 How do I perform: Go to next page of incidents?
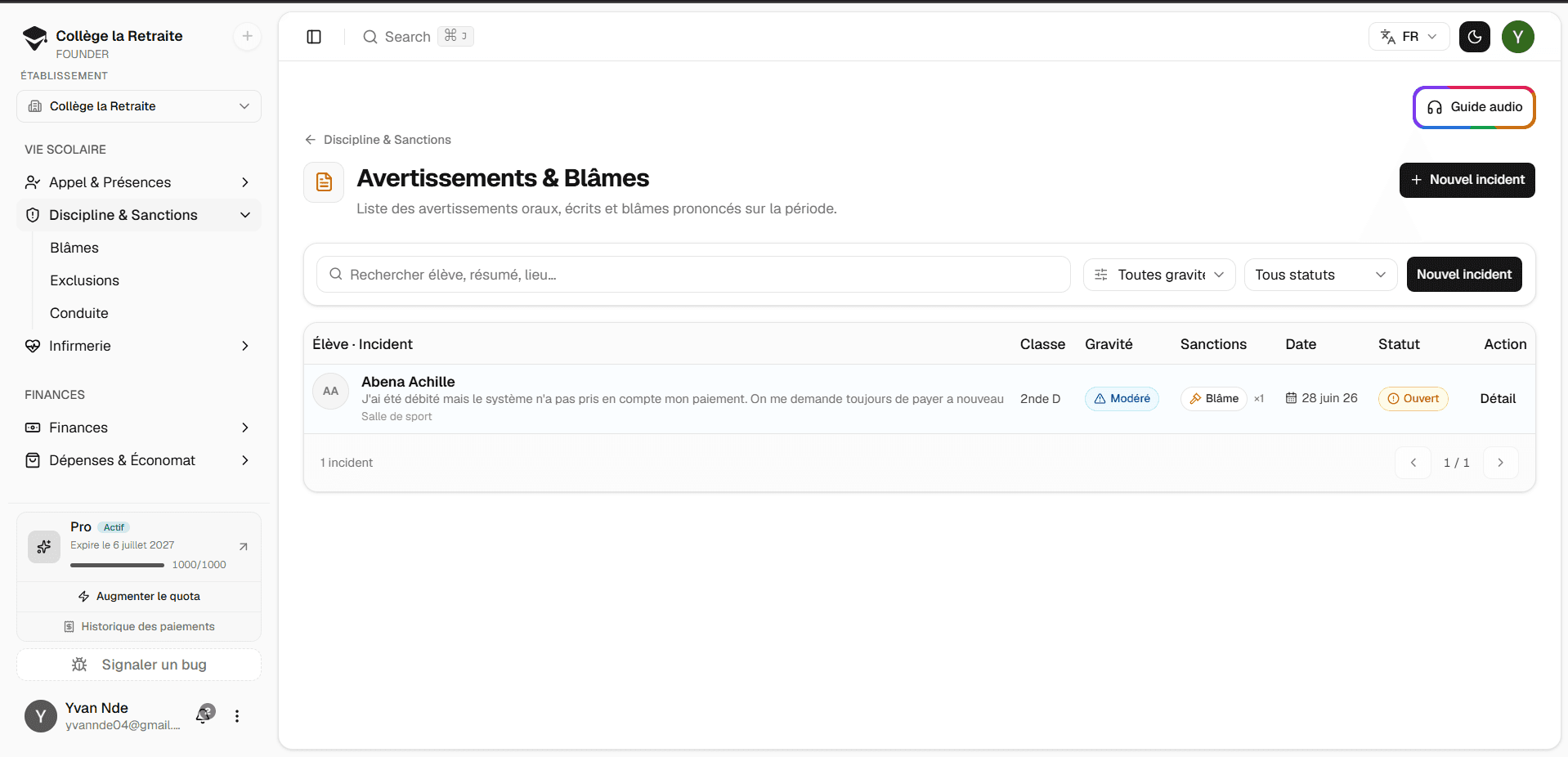(x=1500, y=463)
